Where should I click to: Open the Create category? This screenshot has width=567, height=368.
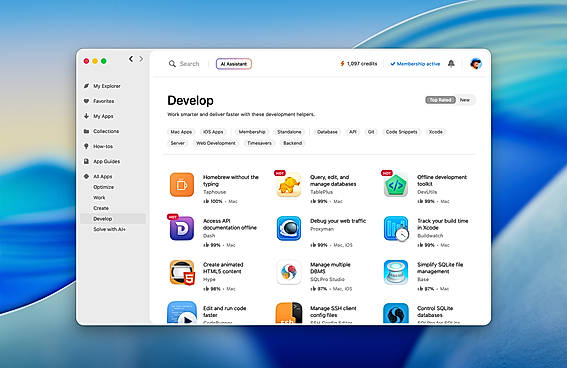tap(101, 208)
